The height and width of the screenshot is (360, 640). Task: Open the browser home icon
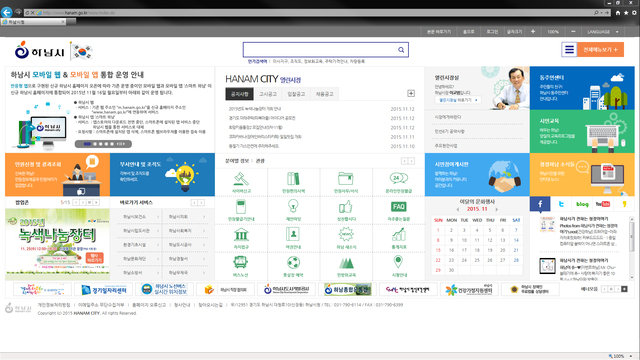[x=618, y=13]
